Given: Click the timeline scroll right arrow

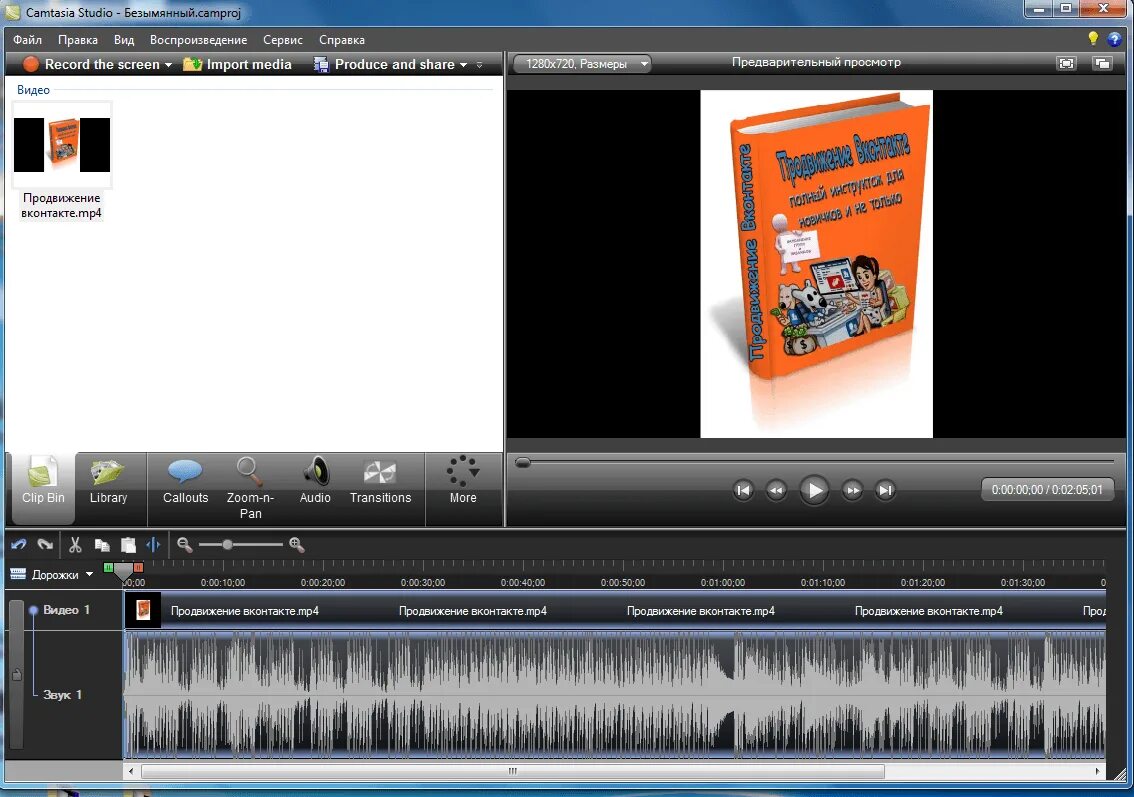Looking at the screenshot, I should click(x=1098, y=772).
